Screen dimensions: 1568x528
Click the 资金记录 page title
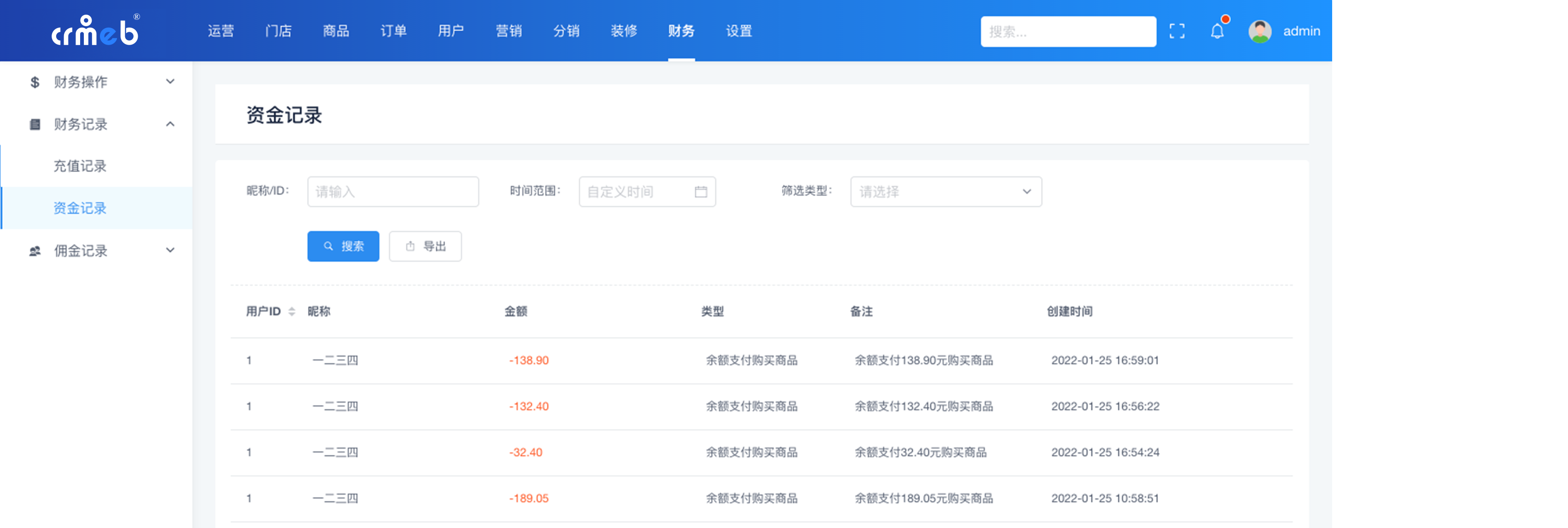click(x=284, y=115)
